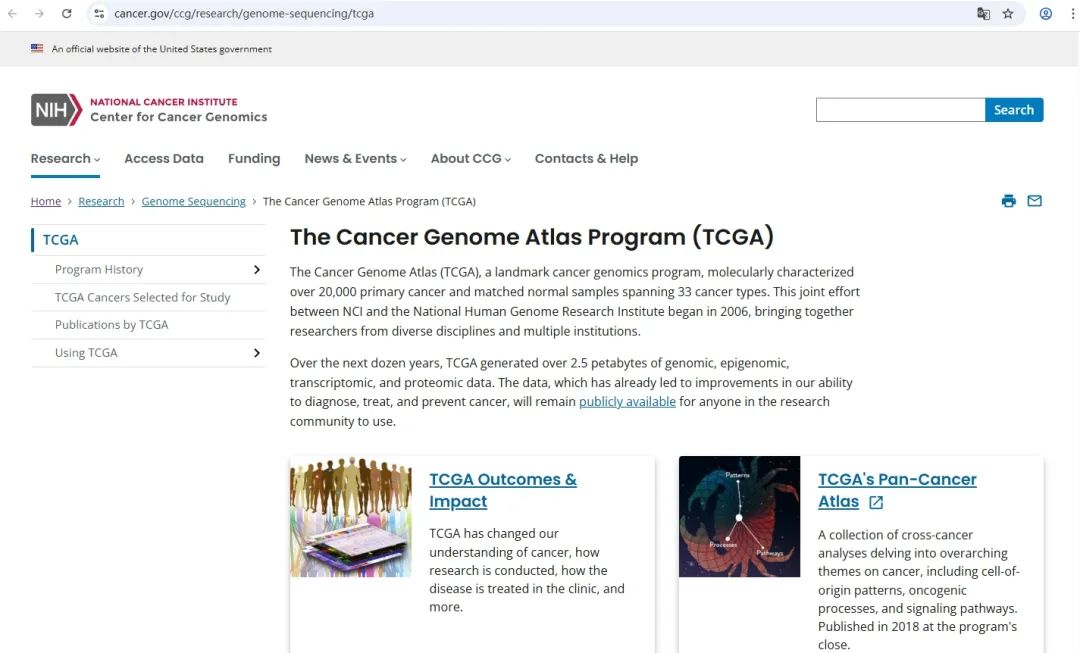Open Google Translate from the address bar
The width and height of the screenshot is (1080, 653).
[x=983, y=13]
